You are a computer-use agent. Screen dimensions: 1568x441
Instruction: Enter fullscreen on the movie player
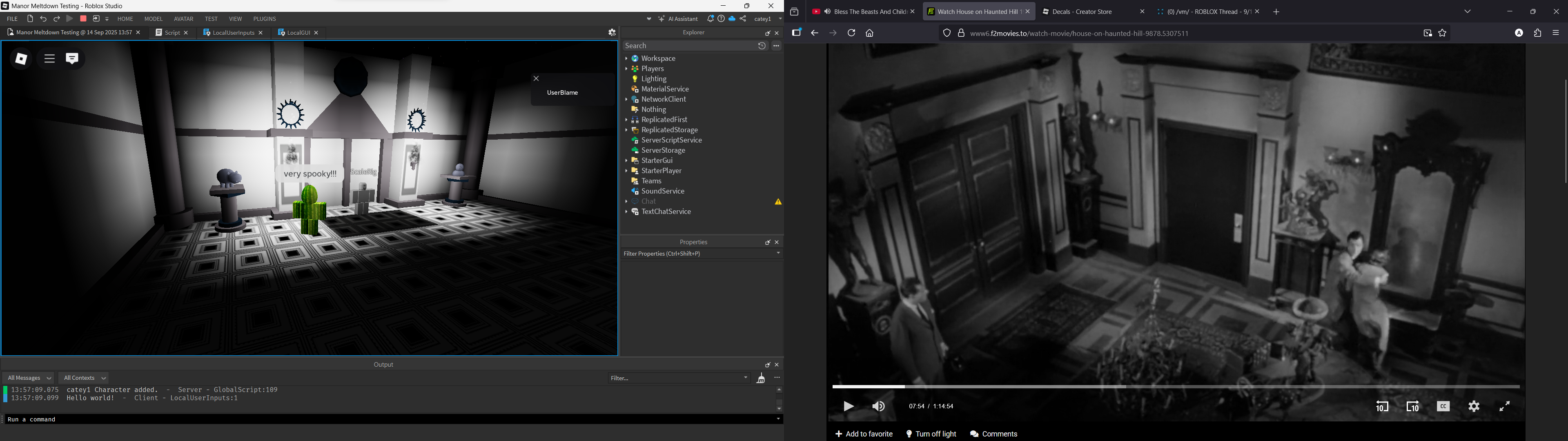1504,407
